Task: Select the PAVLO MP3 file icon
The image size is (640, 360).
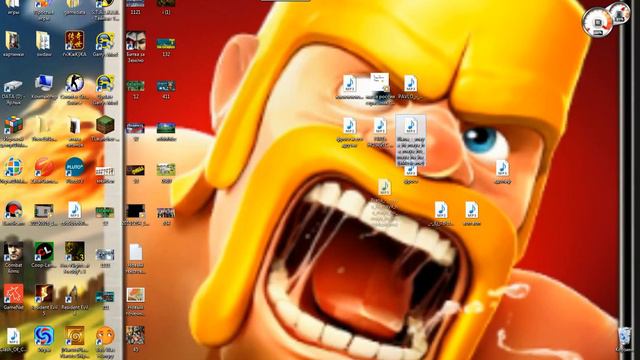Action: (411, 83)
